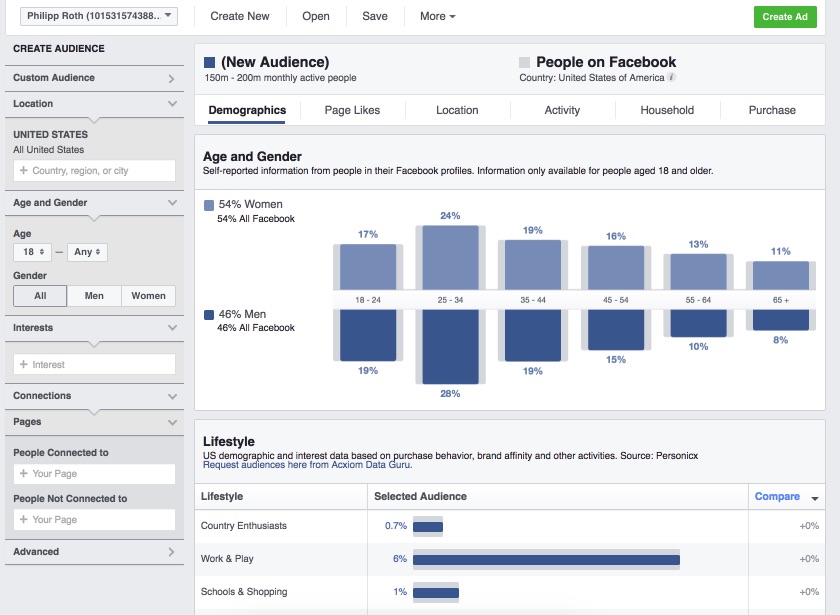
Task: Follow the Acxiom Data Guru request link
Action: (308, 465)
